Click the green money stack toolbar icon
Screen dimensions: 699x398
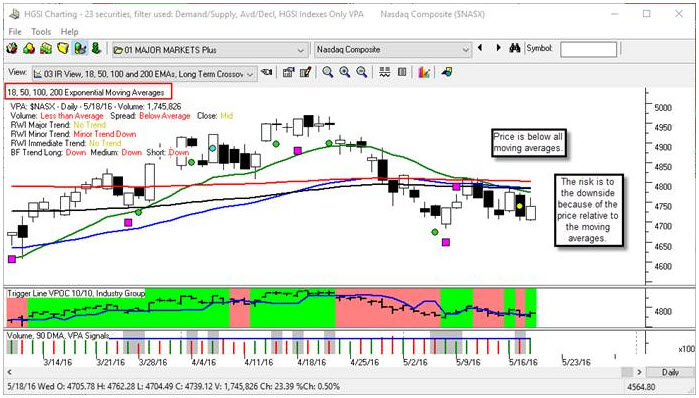(x=46, y=48)
